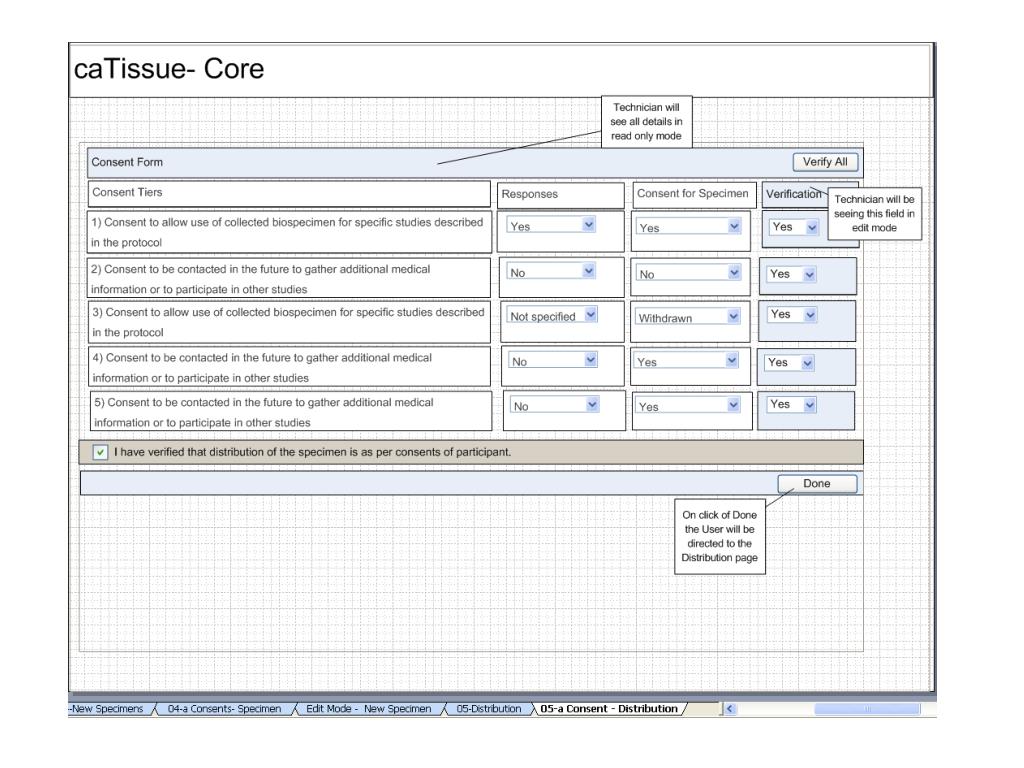Click the 'I have verified that distribution' statement text
Viewport: 1024px width, 768px height.
pyautogui.click(x=312, y=452)
